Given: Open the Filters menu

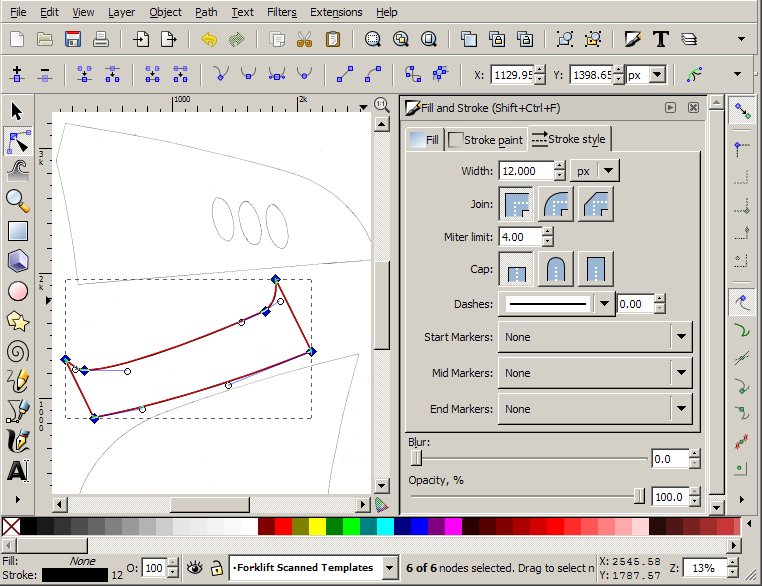Looking at the screenshot, I should coord(281,12).
